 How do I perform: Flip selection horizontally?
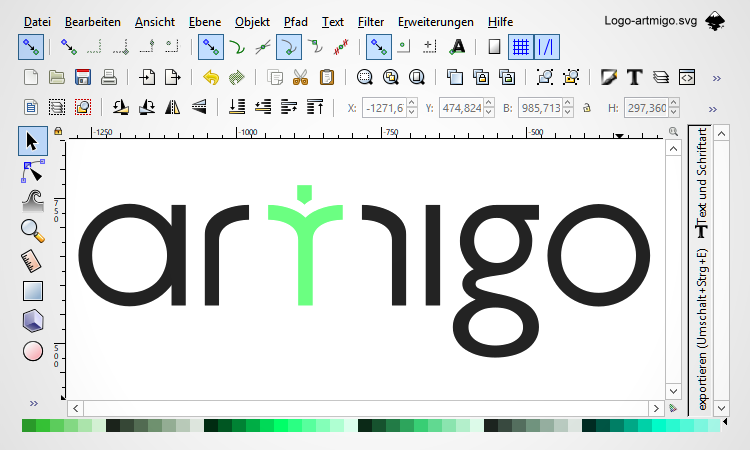click(173, 107)
